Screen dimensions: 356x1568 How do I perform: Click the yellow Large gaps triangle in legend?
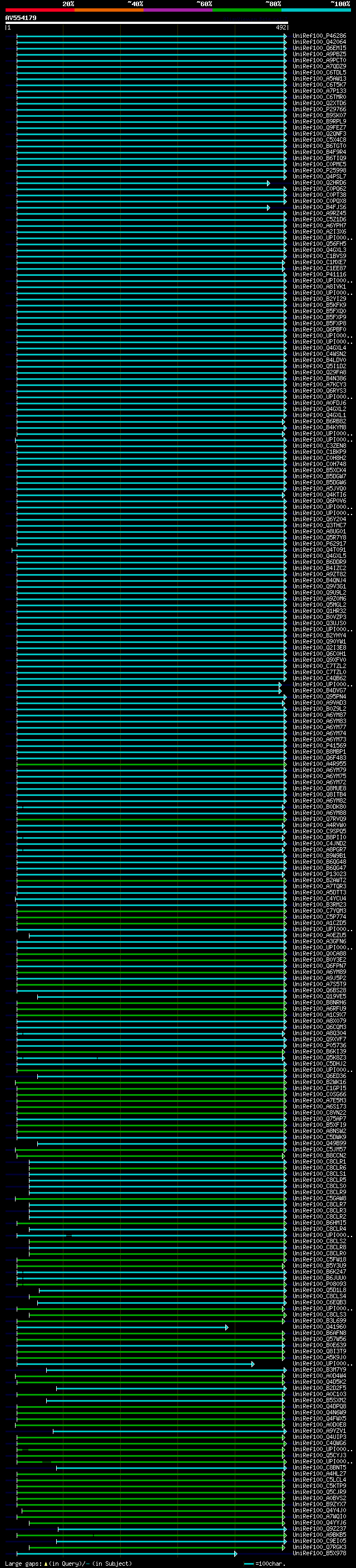coord(46,1564)
